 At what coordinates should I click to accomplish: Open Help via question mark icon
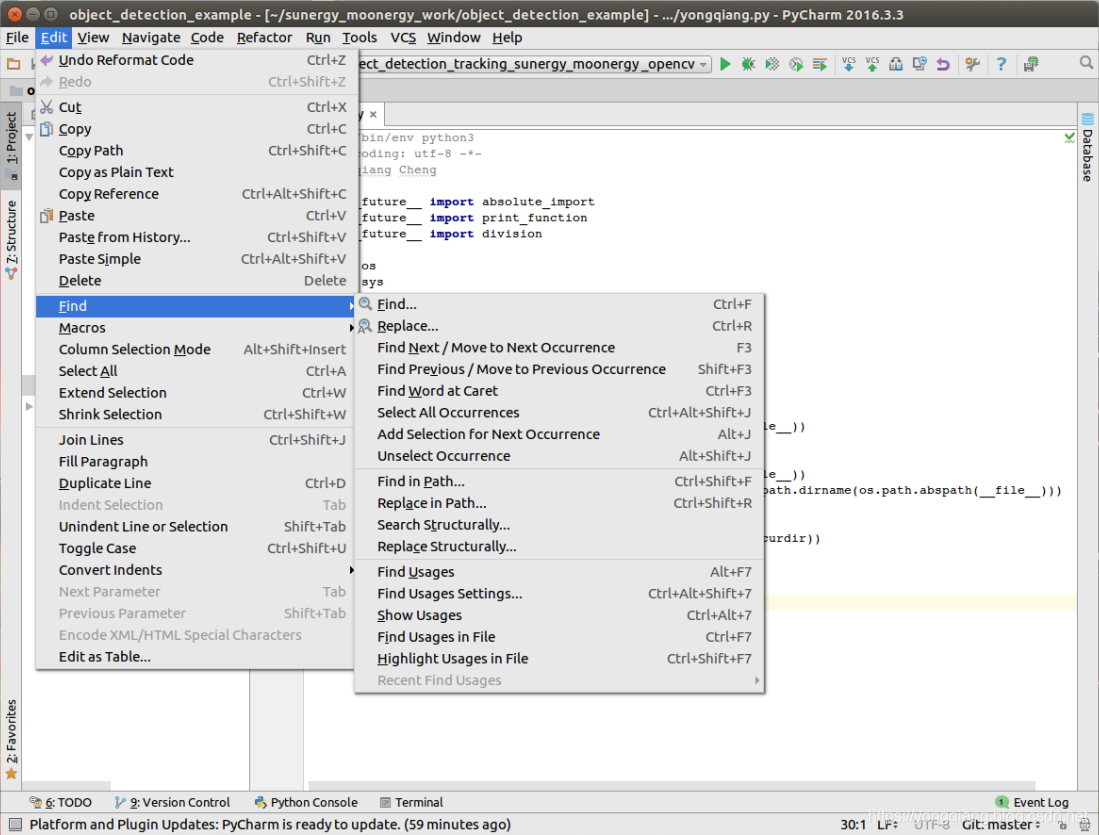[1001, 63]
